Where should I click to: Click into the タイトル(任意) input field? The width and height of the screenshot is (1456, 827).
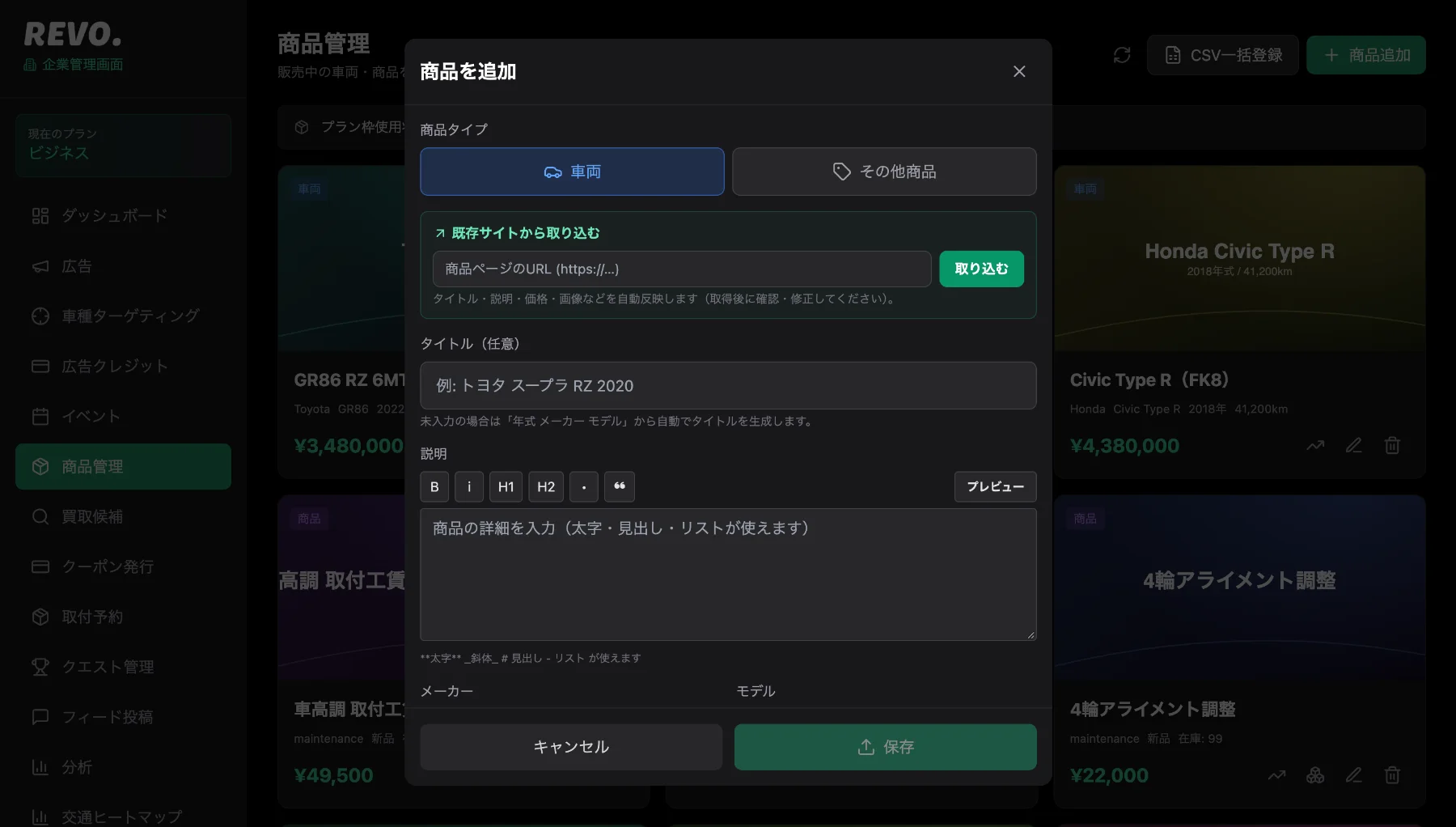pyautogui.click(x=728, y=385)
